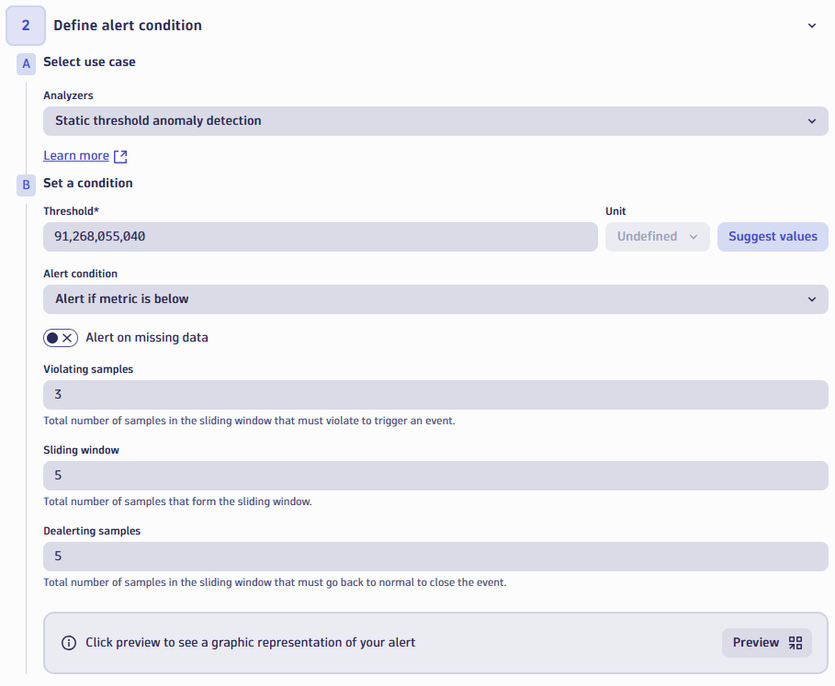Click the Alert on missing data label
The height and width of the screenshot is (686, 835).
coord(147,338)
